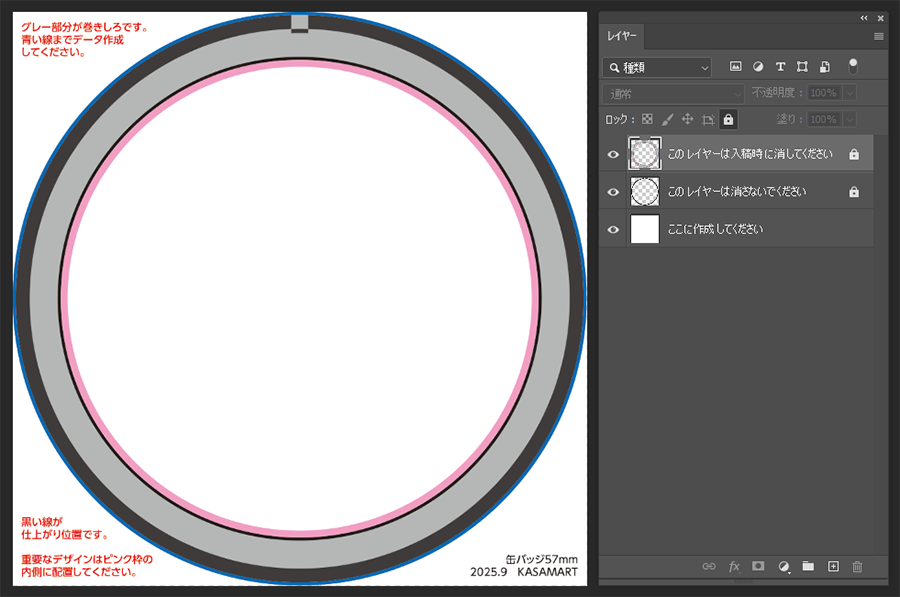
Task: Toggle the lock all button
Action: [728, 119]
